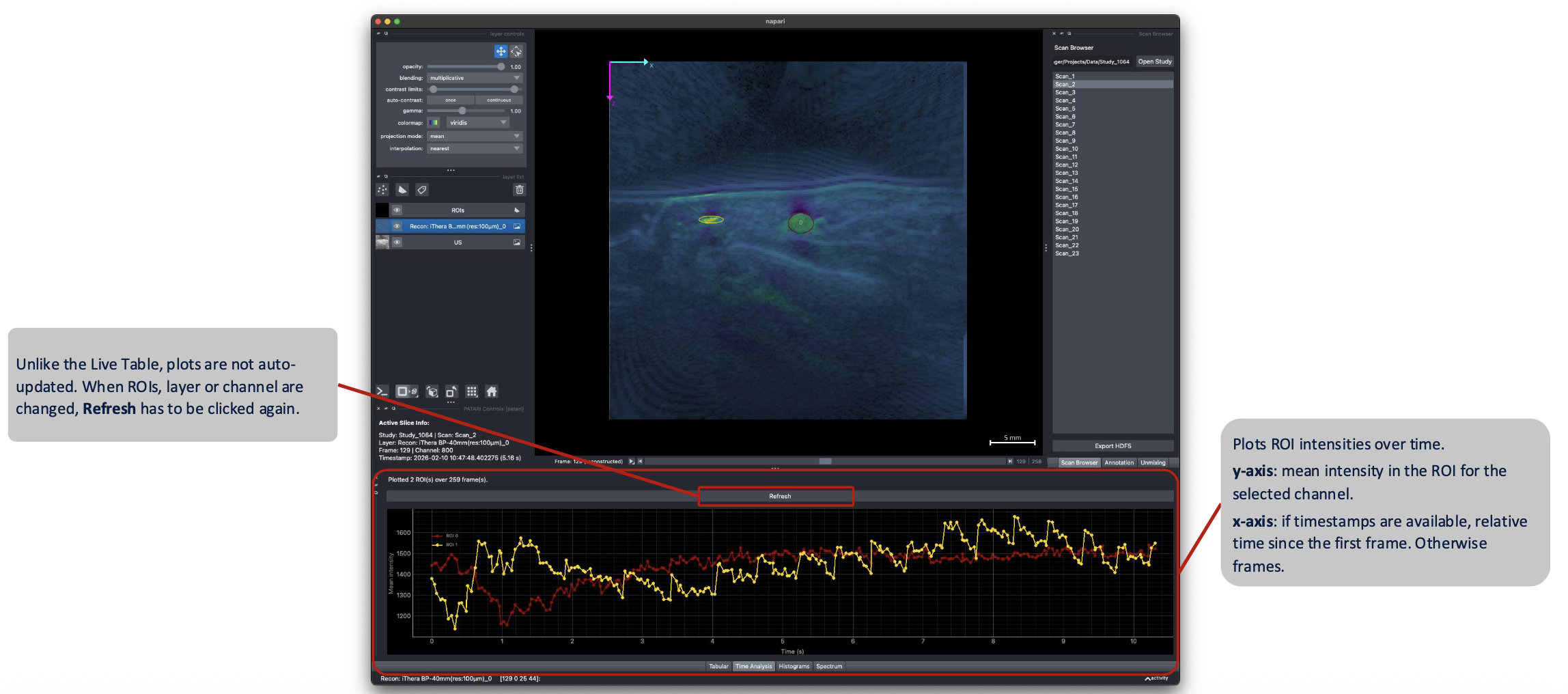Toggle grid mode view
The width and height of the screenshot is (1568, 694).
pyautogui.click(x=472, y=391)
